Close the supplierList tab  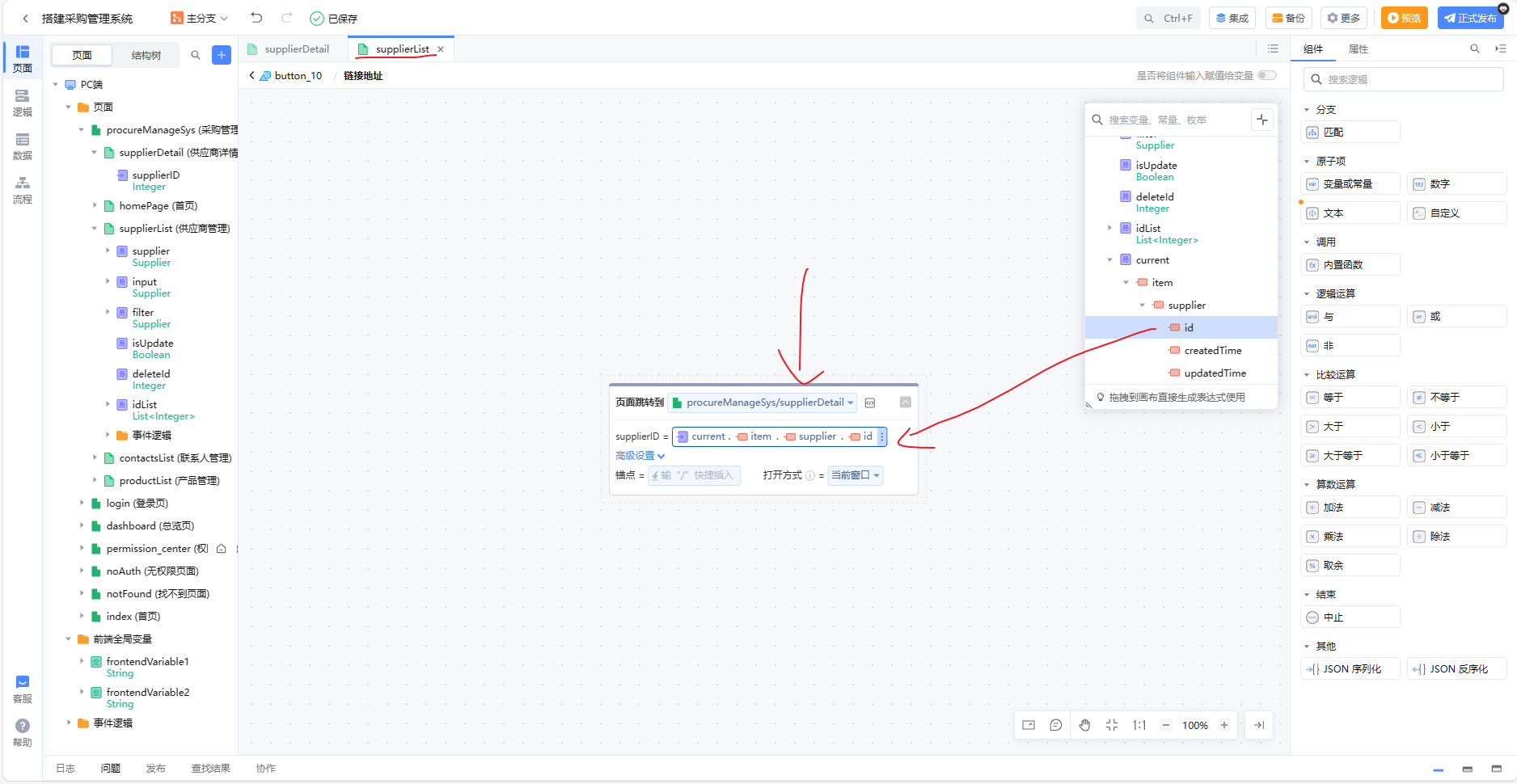tap(441, 49)
